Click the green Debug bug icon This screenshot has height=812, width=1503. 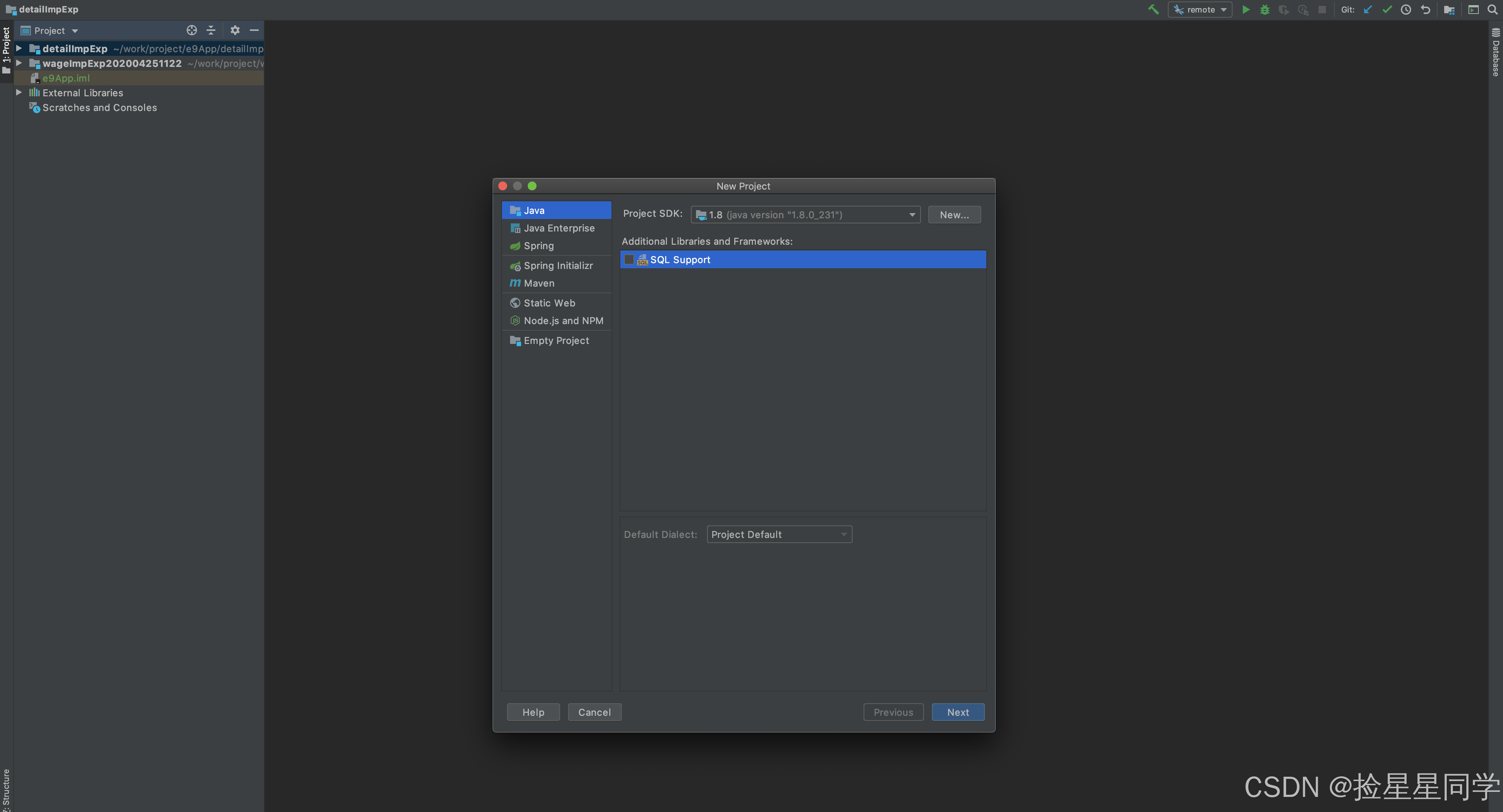(1265, 9)
